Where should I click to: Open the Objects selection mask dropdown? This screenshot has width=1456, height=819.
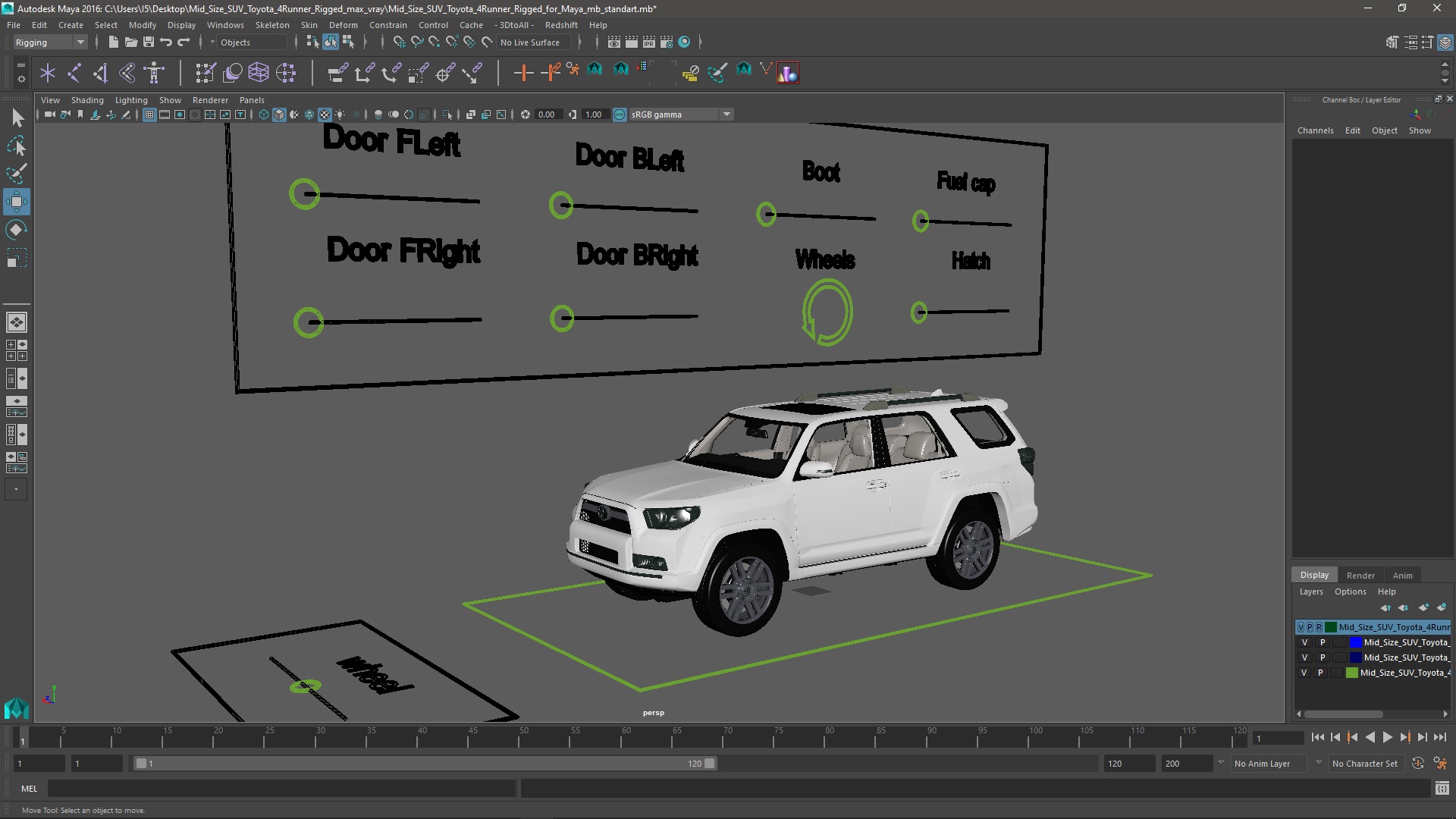250,42
